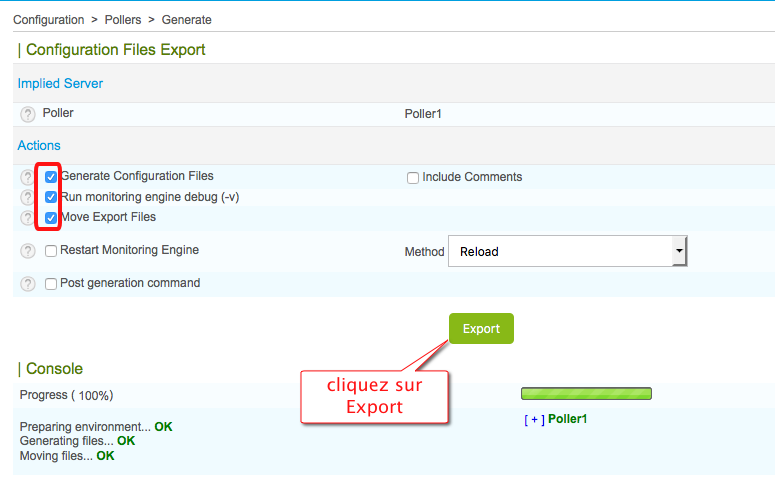Uncheck Move Export Files checkbox
The height and width of the screenshot is (490, 775).
click(x=51, y=217)
